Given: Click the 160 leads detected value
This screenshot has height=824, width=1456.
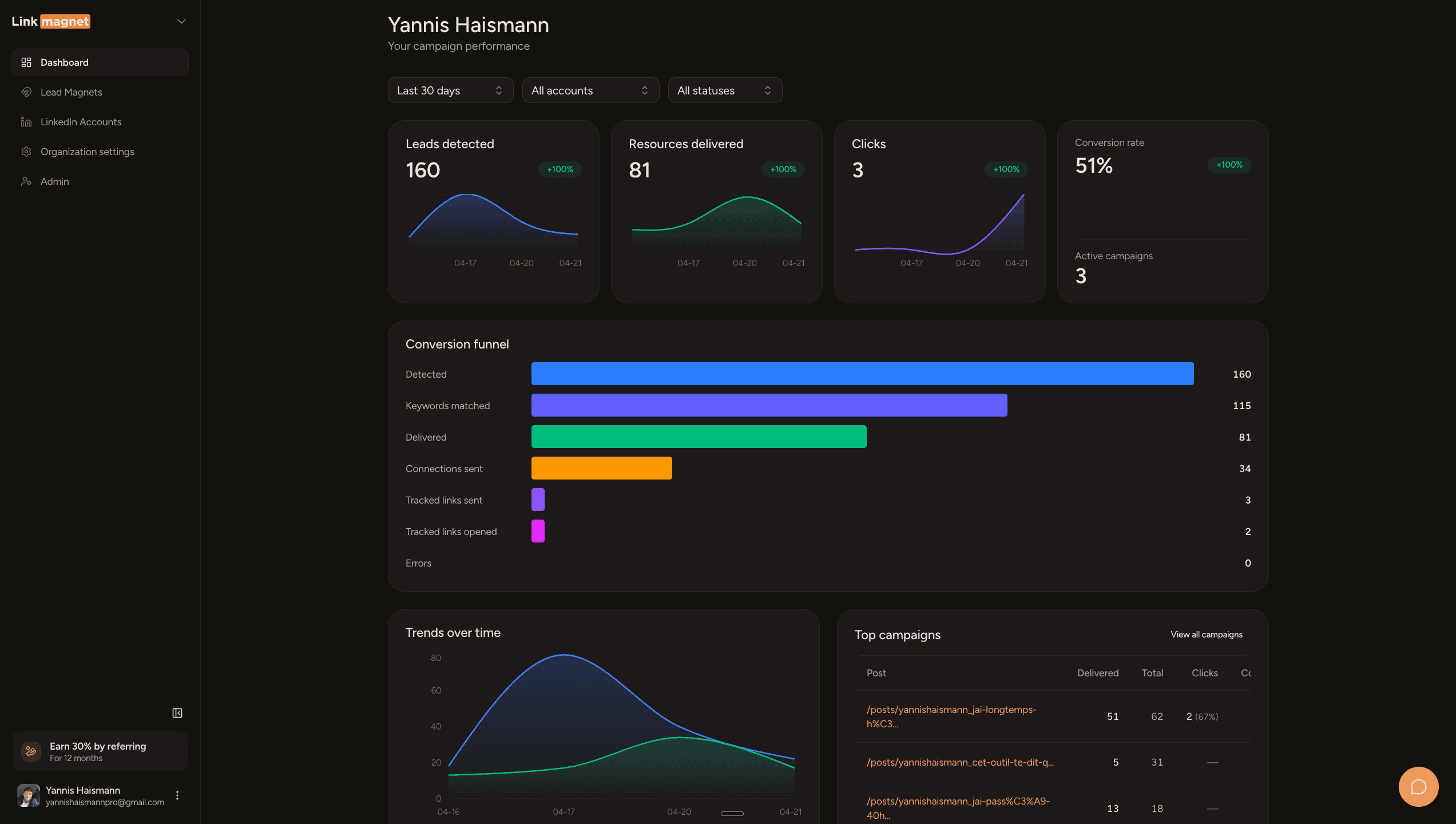Looking at the screenshot, I should point(423,170).
